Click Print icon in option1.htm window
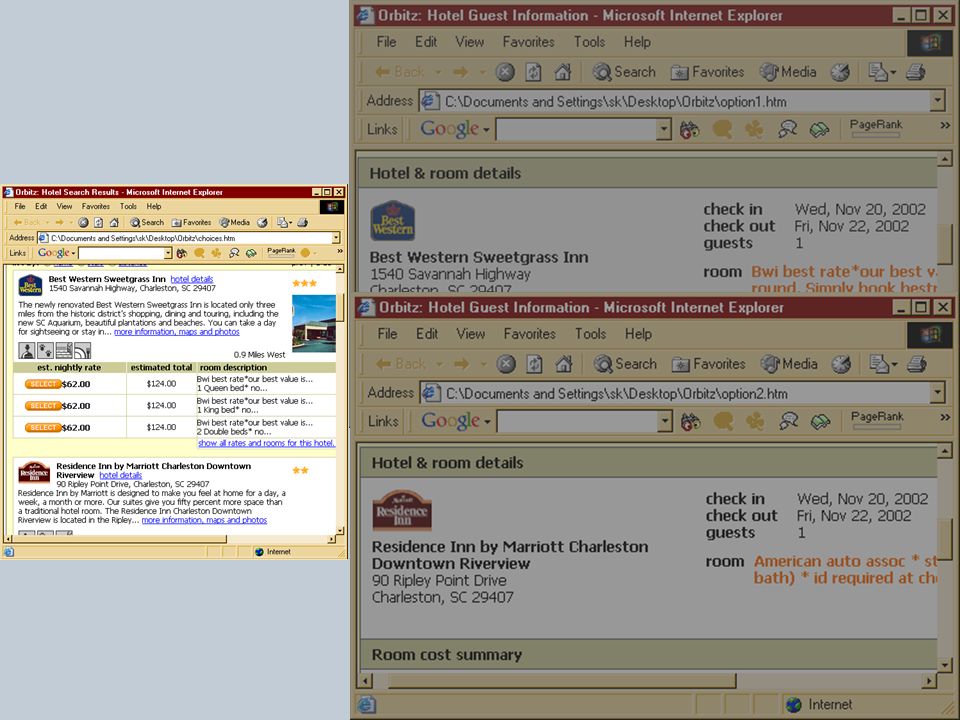The width and height of the screenshot is (960, 720). (x=915, y=72)
